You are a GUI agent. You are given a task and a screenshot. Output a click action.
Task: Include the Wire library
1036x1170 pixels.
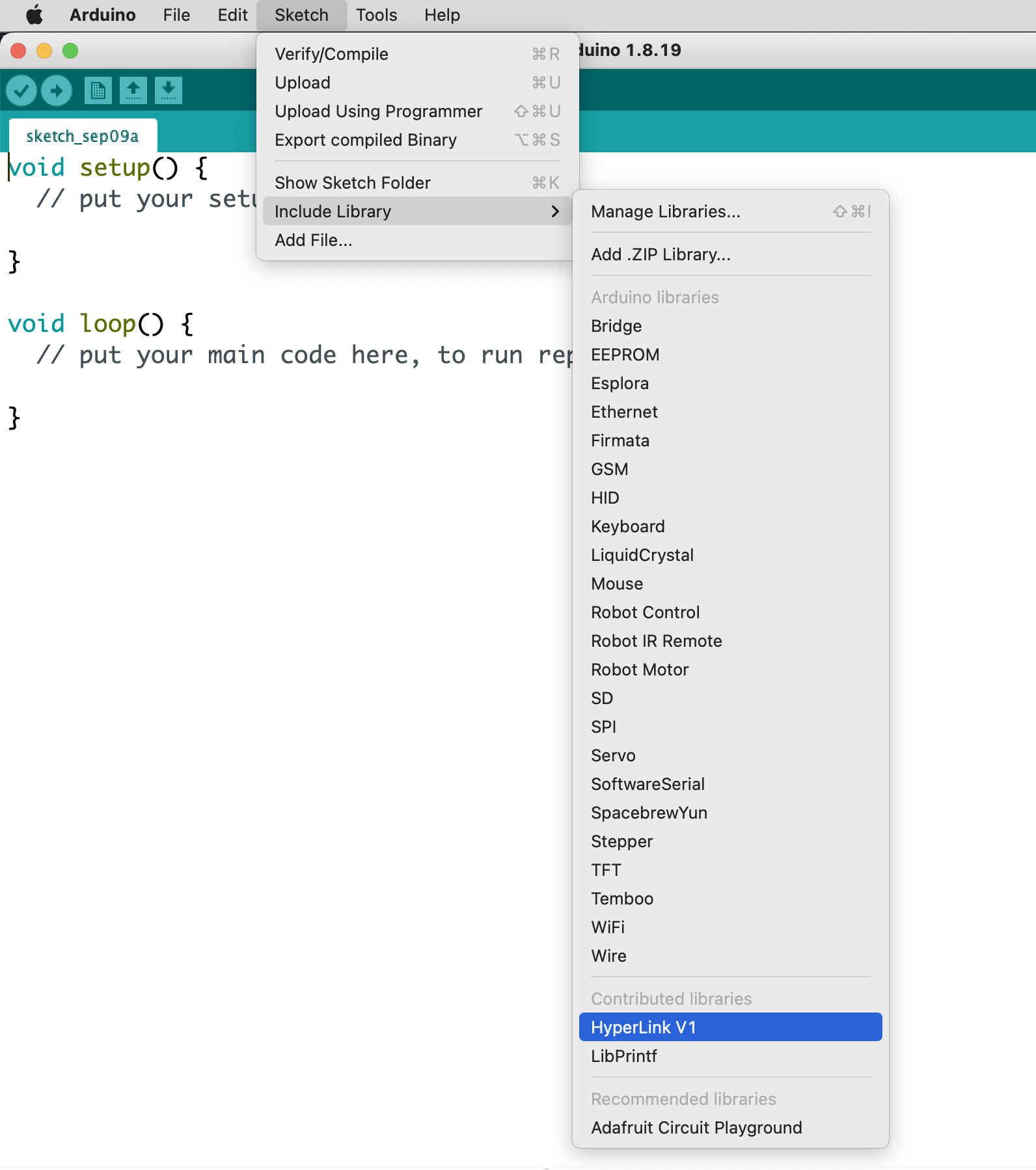point(731,956)
